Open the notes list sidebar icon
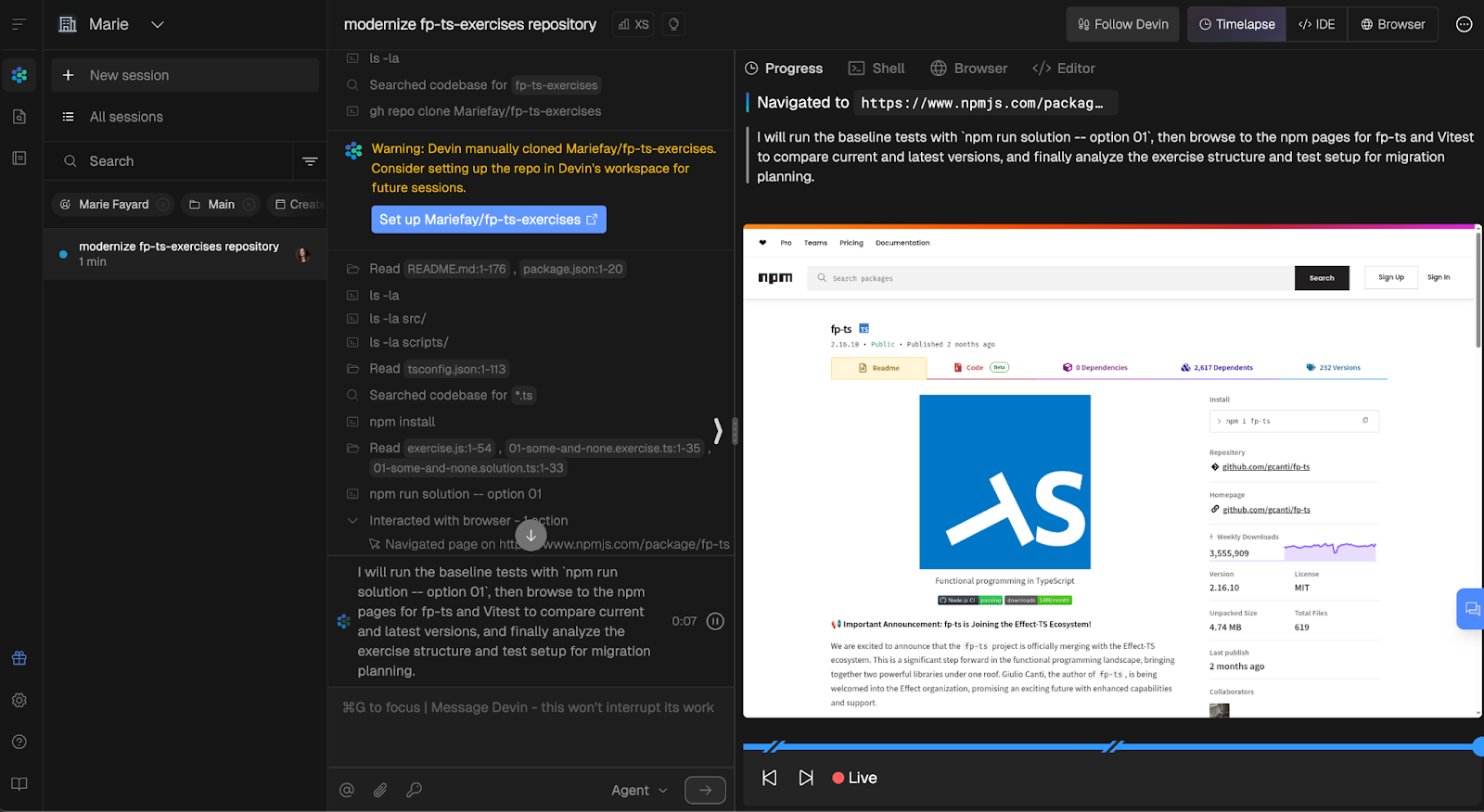The height and width of the screenshot is (812, 1484). click(19, 159)
